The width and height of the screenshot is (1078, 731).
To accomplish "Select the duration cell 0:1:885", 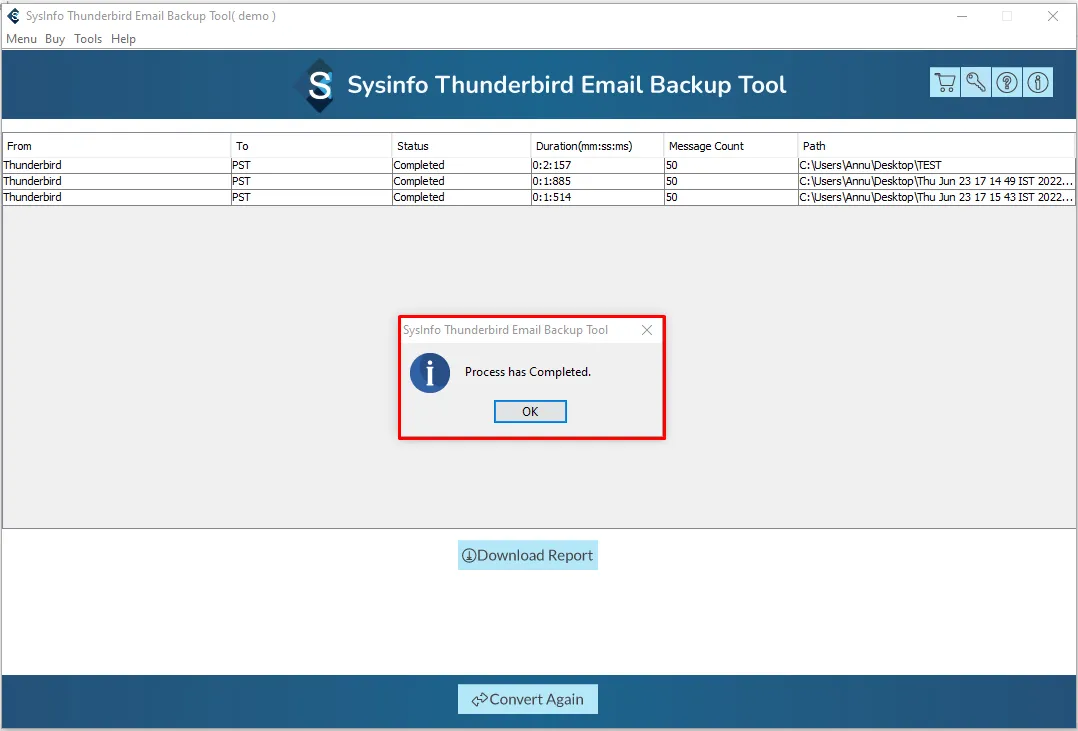I will click(x=597, y=181).
